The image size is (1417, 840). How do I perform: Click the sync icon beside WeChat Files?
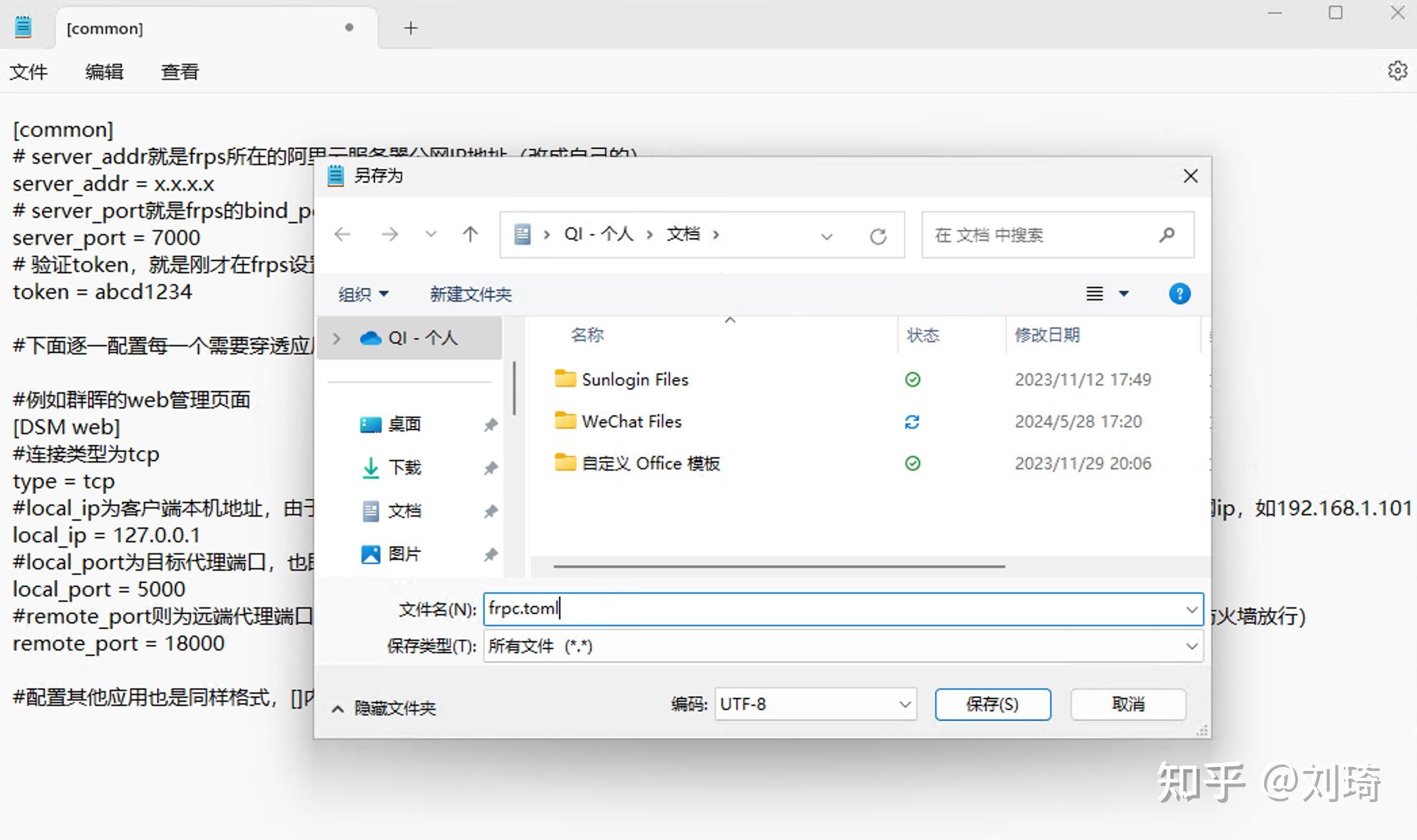912,421
